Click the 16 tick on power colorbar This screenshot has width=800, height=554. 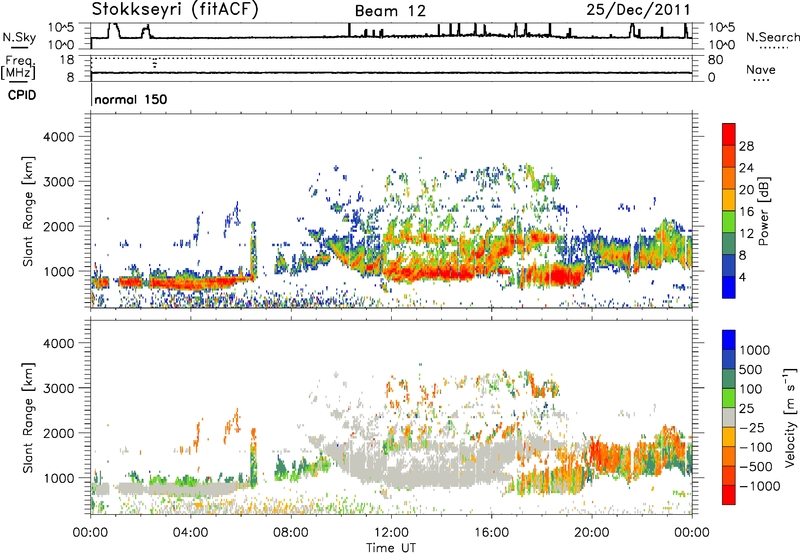[x=746, y=212]
